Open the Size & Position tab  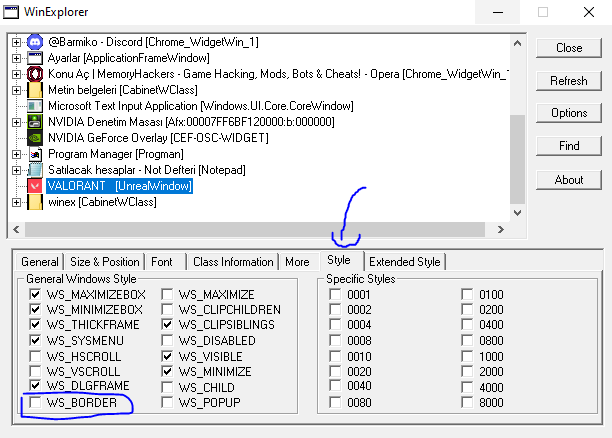click(105, 262)
